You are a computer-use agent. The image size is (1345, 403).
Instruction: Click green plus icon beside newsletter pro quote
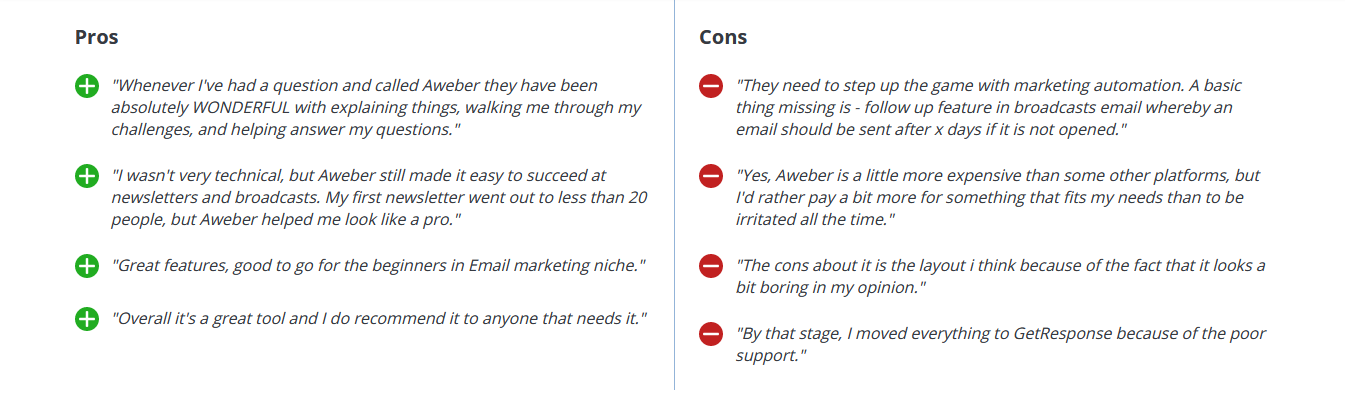(87, 177)
